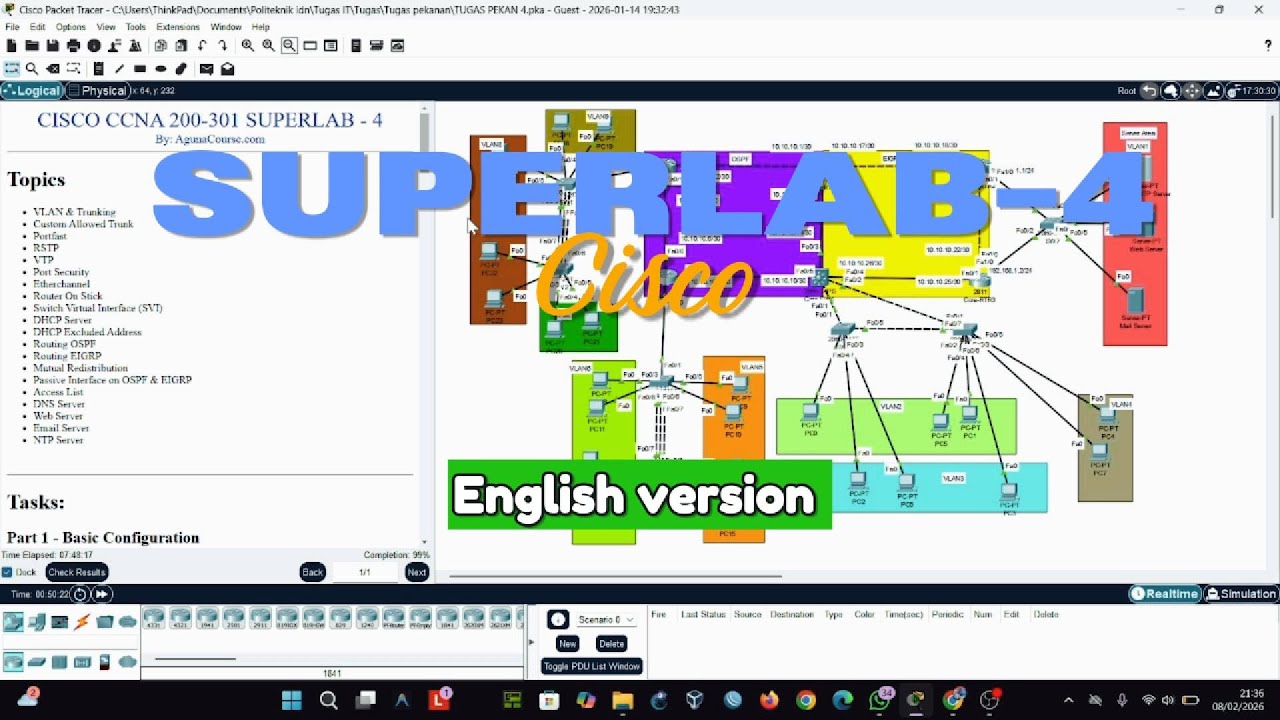Switch to Realtime mode

(x=1165, y=594)
